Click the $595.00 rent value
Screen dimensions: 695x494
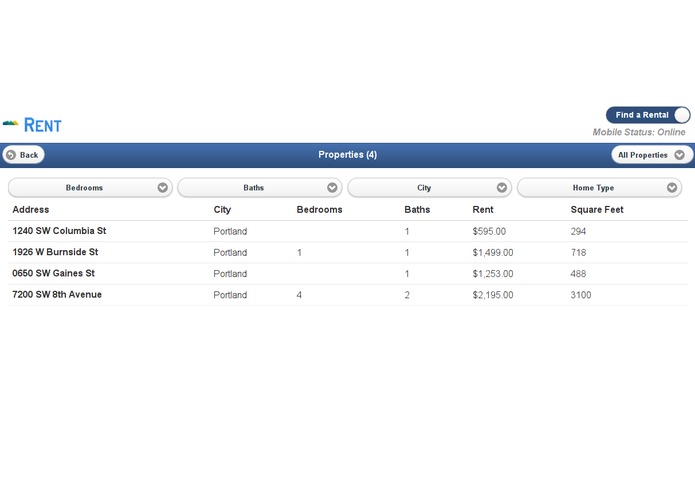pyautogui.click(x=489, y=231)
